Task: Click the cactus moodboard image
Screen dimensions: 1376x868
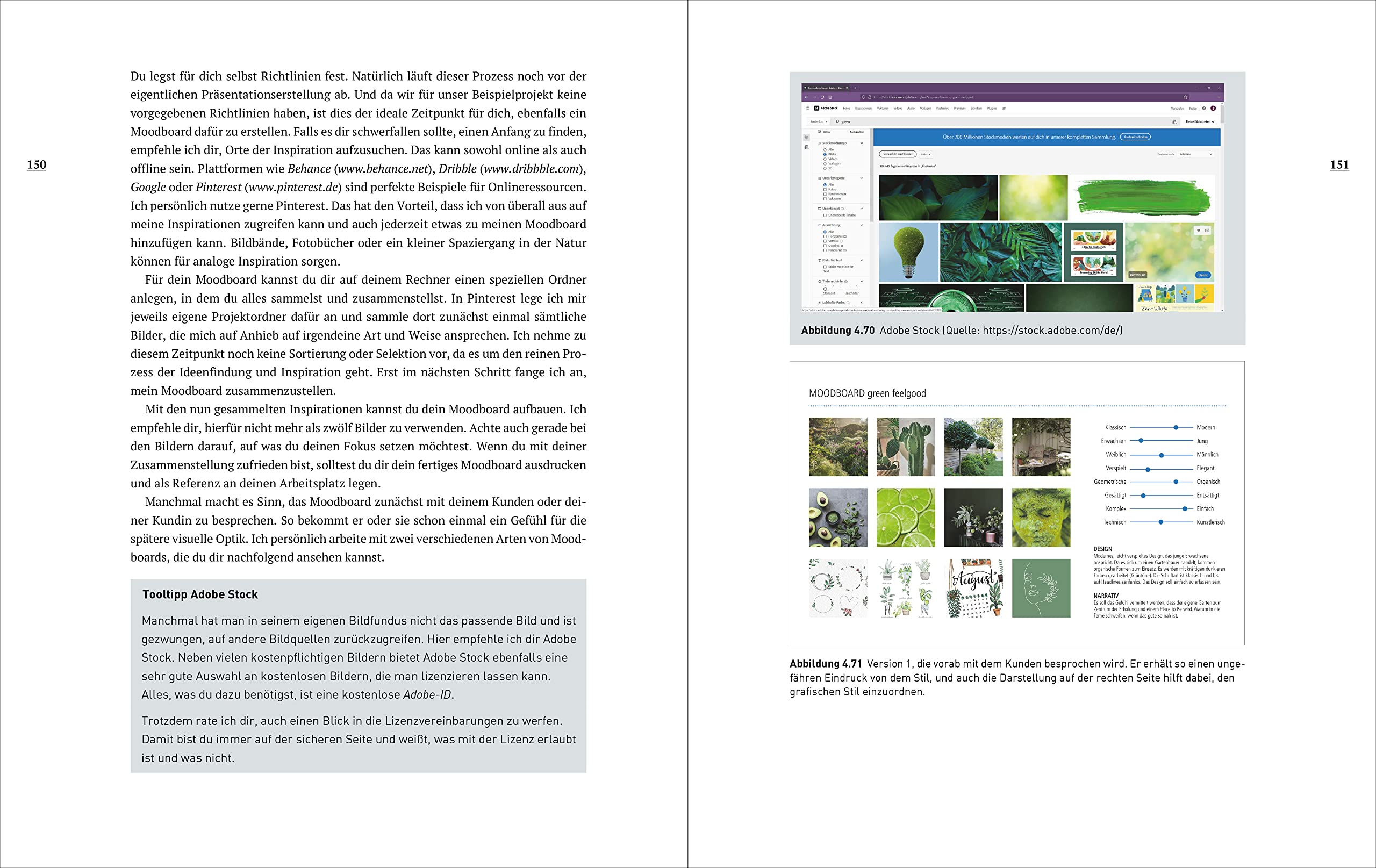Action: click(x=906, y=447)
